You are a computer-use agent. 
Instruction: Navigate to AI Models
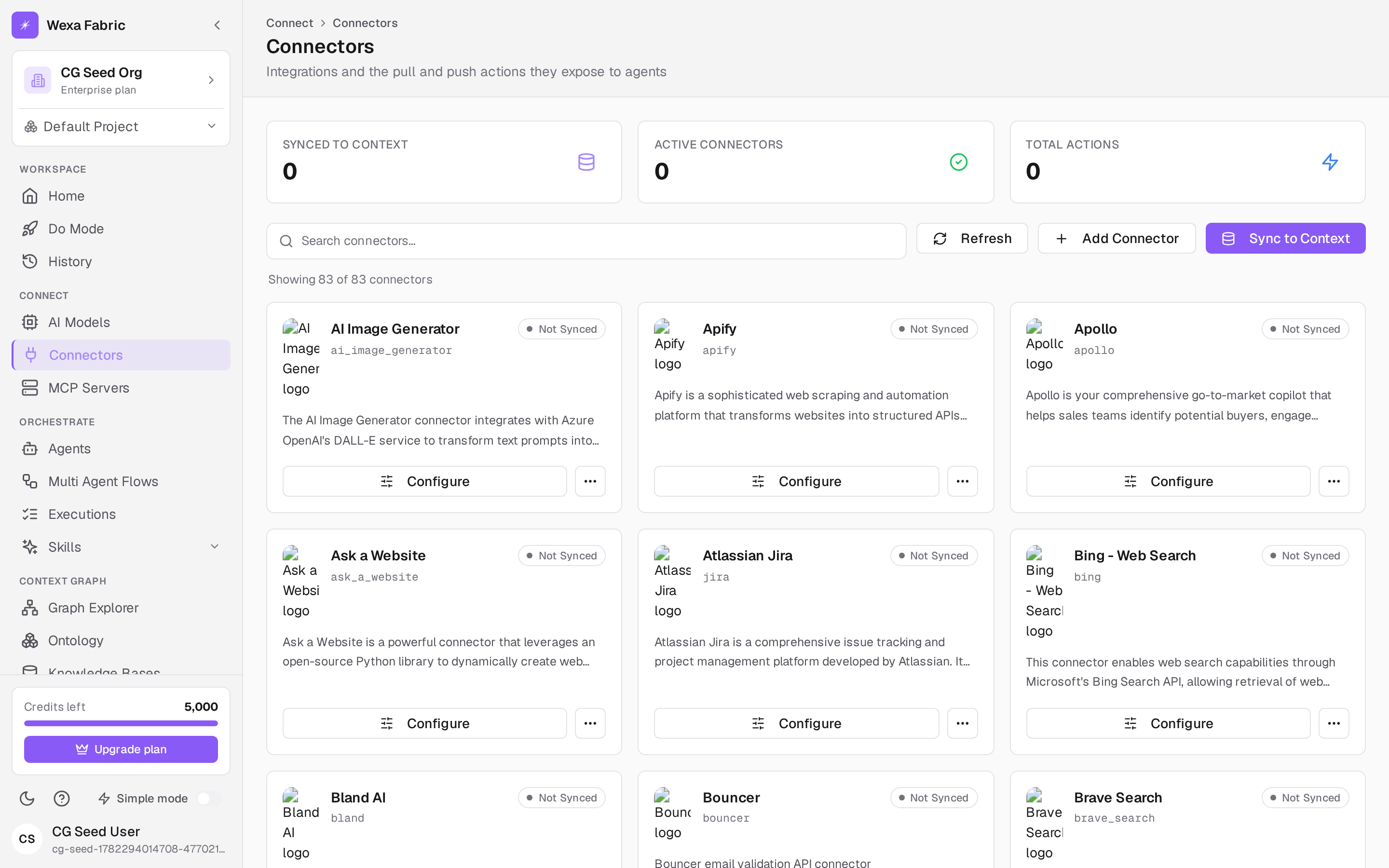tap(121, 322)
